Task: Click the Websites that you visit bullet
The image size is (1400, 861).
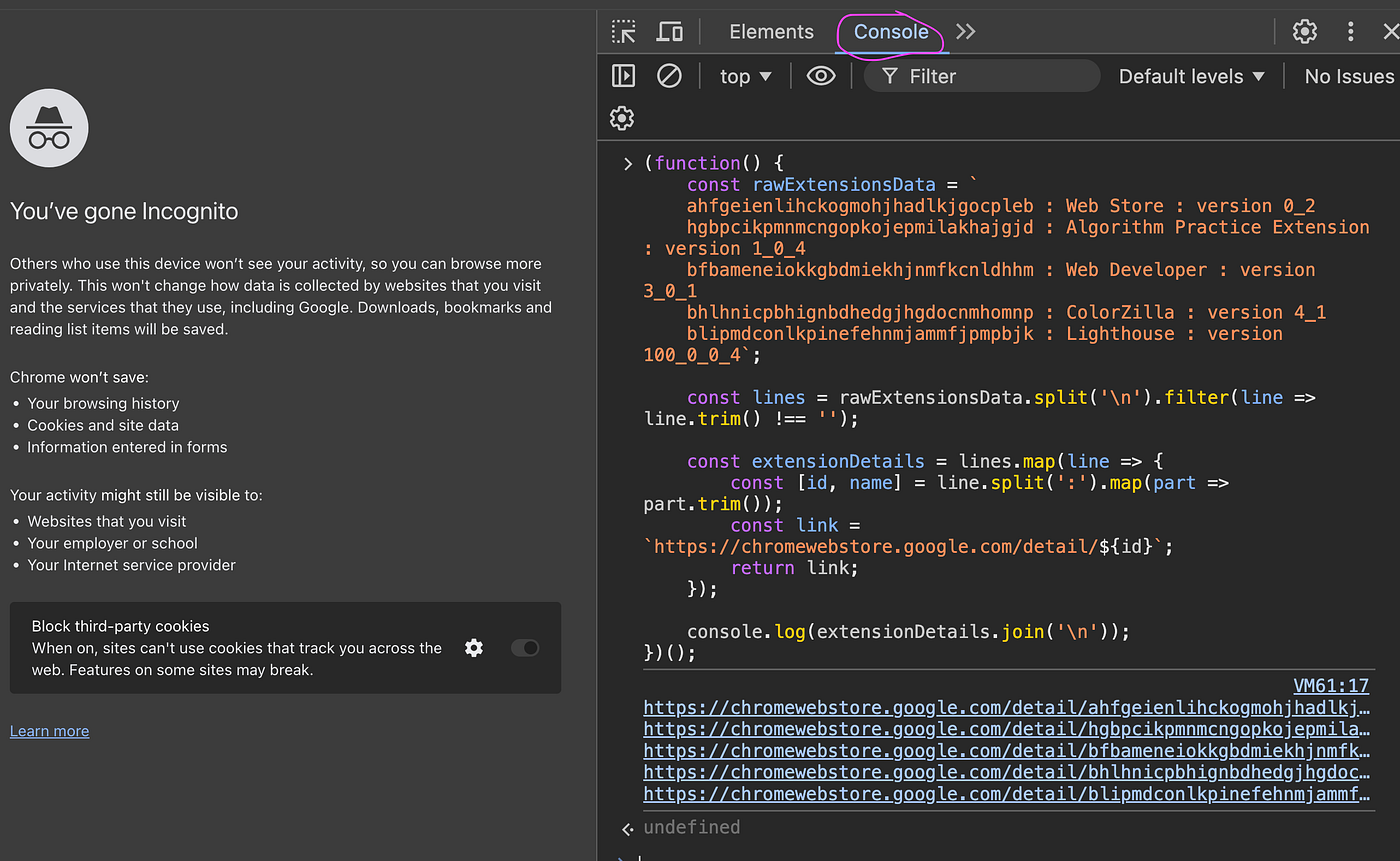Action: point(107,521)
